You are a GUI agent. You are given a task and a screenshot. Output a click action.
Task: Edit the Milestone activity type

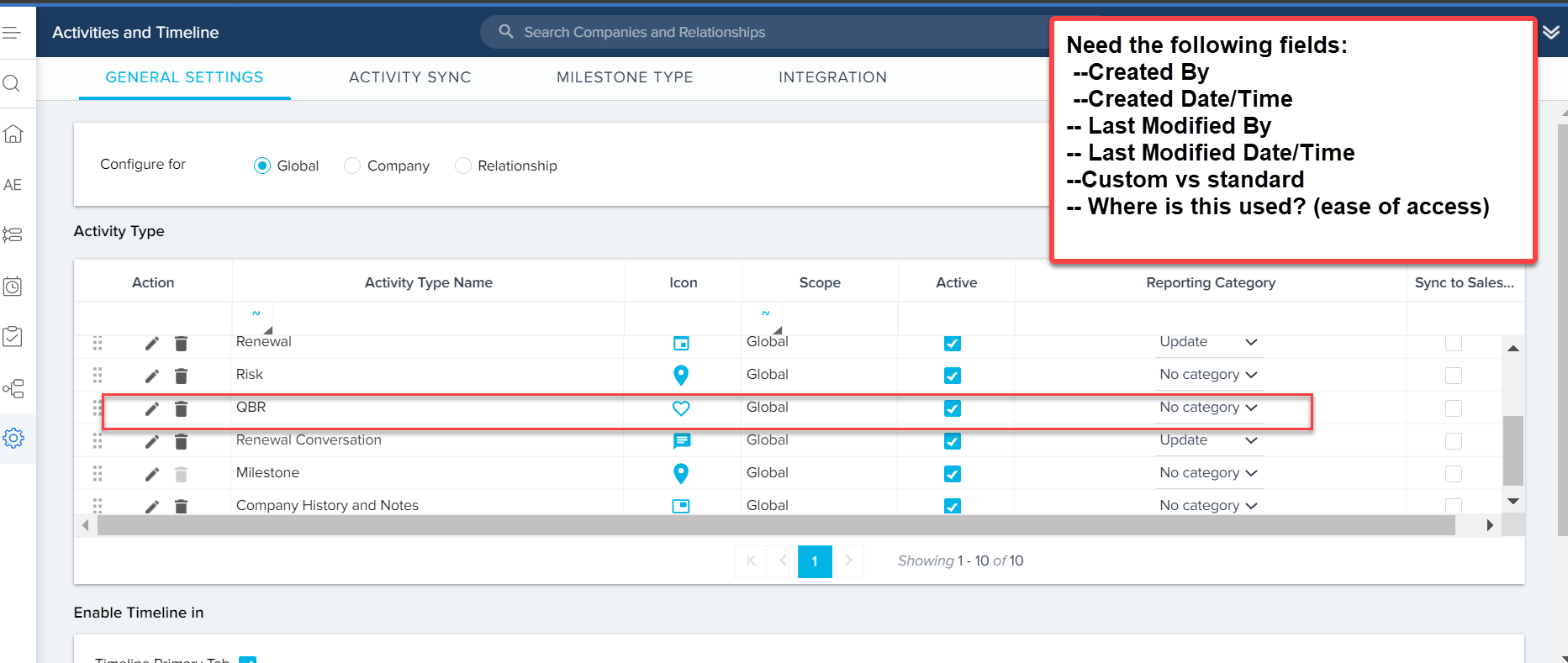tap(151, 474)
